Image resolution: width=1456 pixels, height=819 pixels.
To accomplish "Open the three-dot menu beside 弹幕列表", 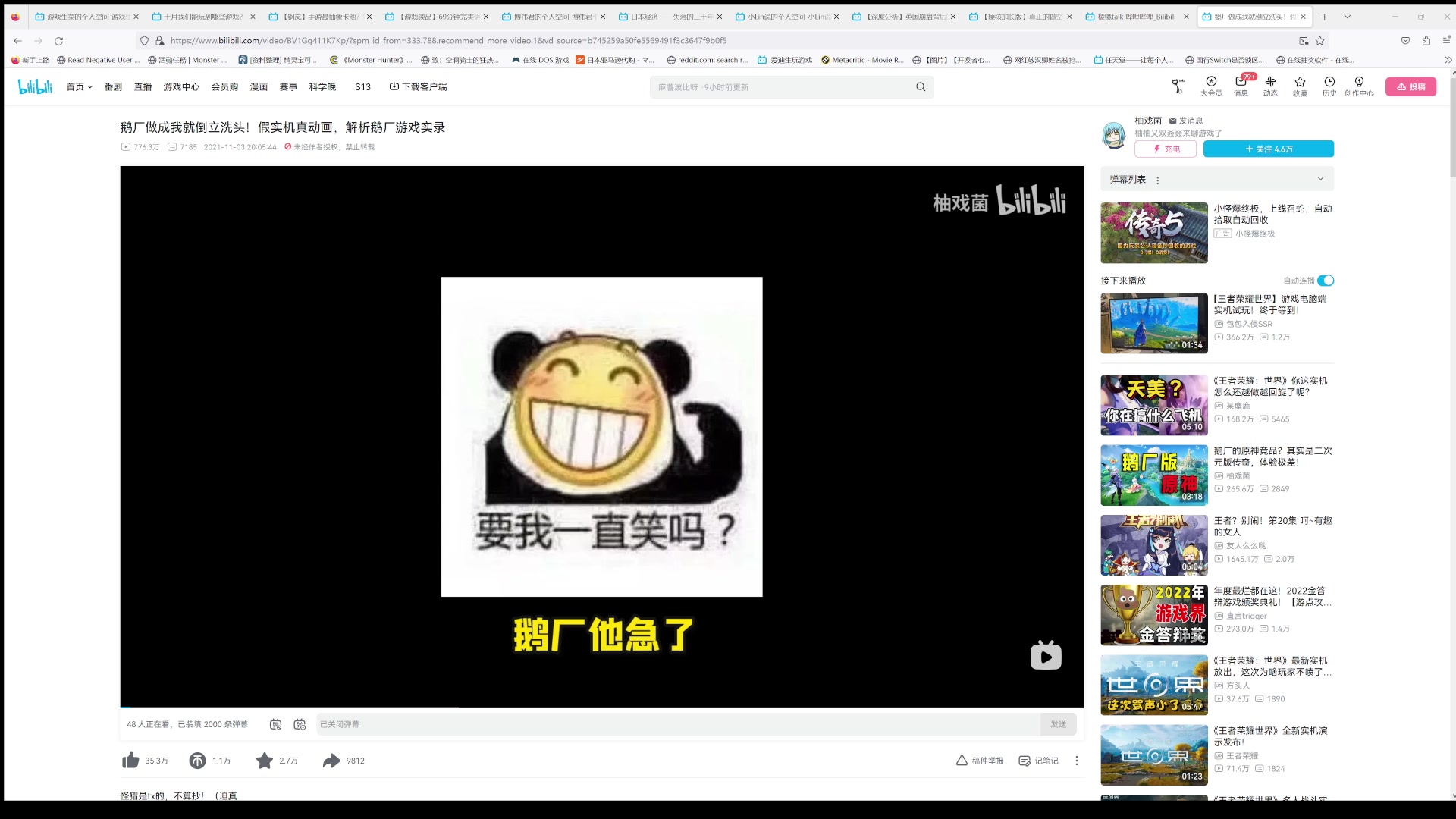I will click(x=1157, y=180).
